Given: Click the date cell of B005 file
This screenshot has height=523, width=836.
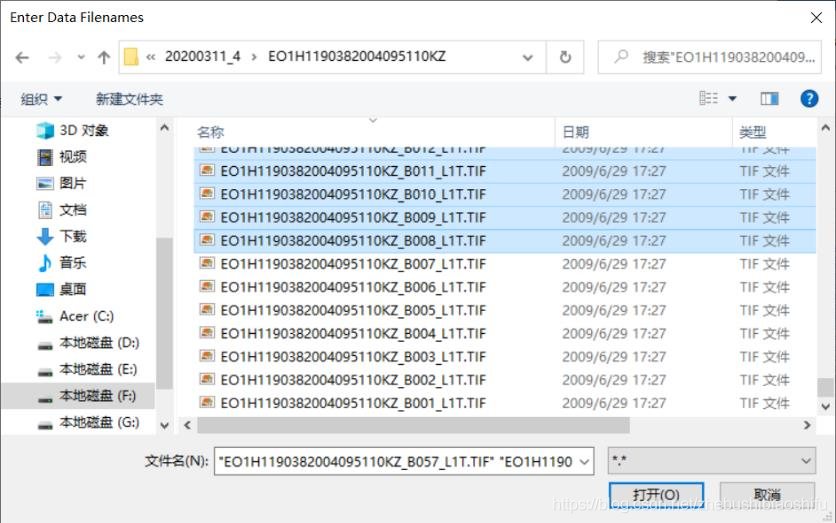Looking at the screenshot, I should coord(614,310).
